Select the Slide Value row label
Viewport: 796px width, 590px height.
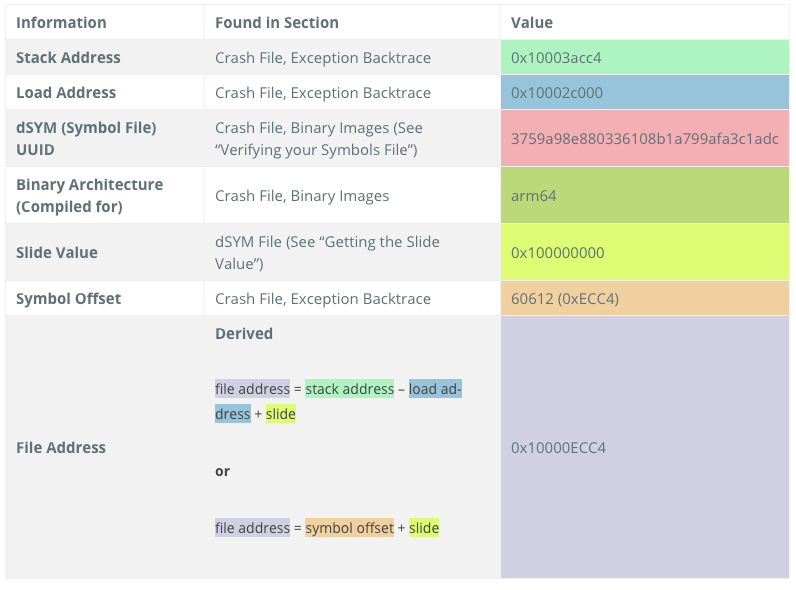56,253
